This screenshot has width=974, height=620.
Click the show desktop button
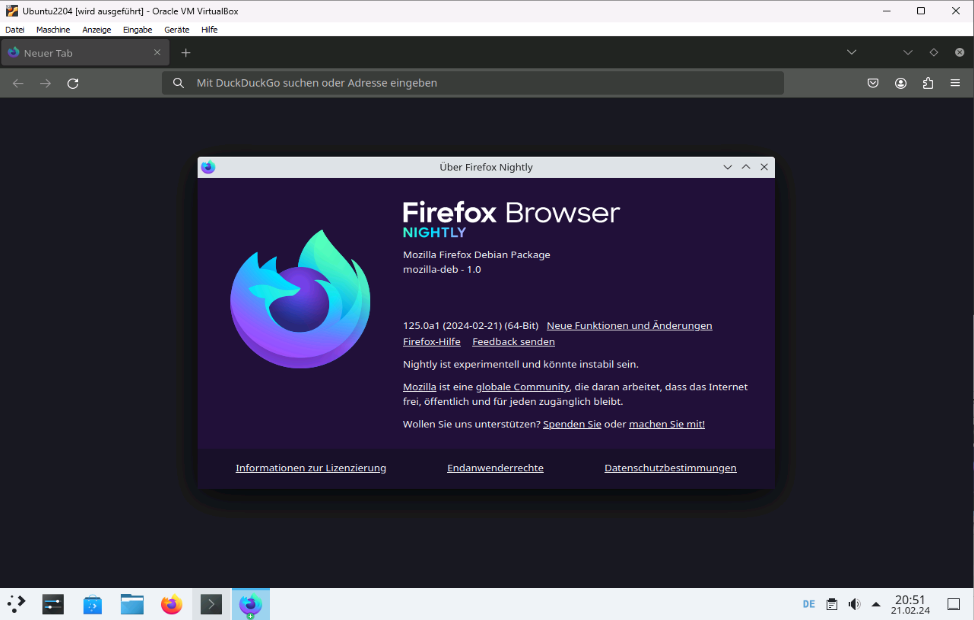[x=954, y=604]
